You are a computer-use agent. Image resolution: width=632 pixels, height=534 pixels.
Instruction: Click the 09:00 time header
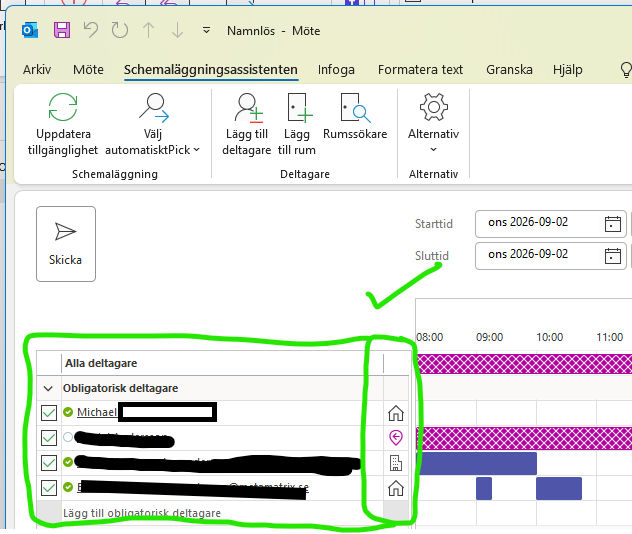[489, 337]
